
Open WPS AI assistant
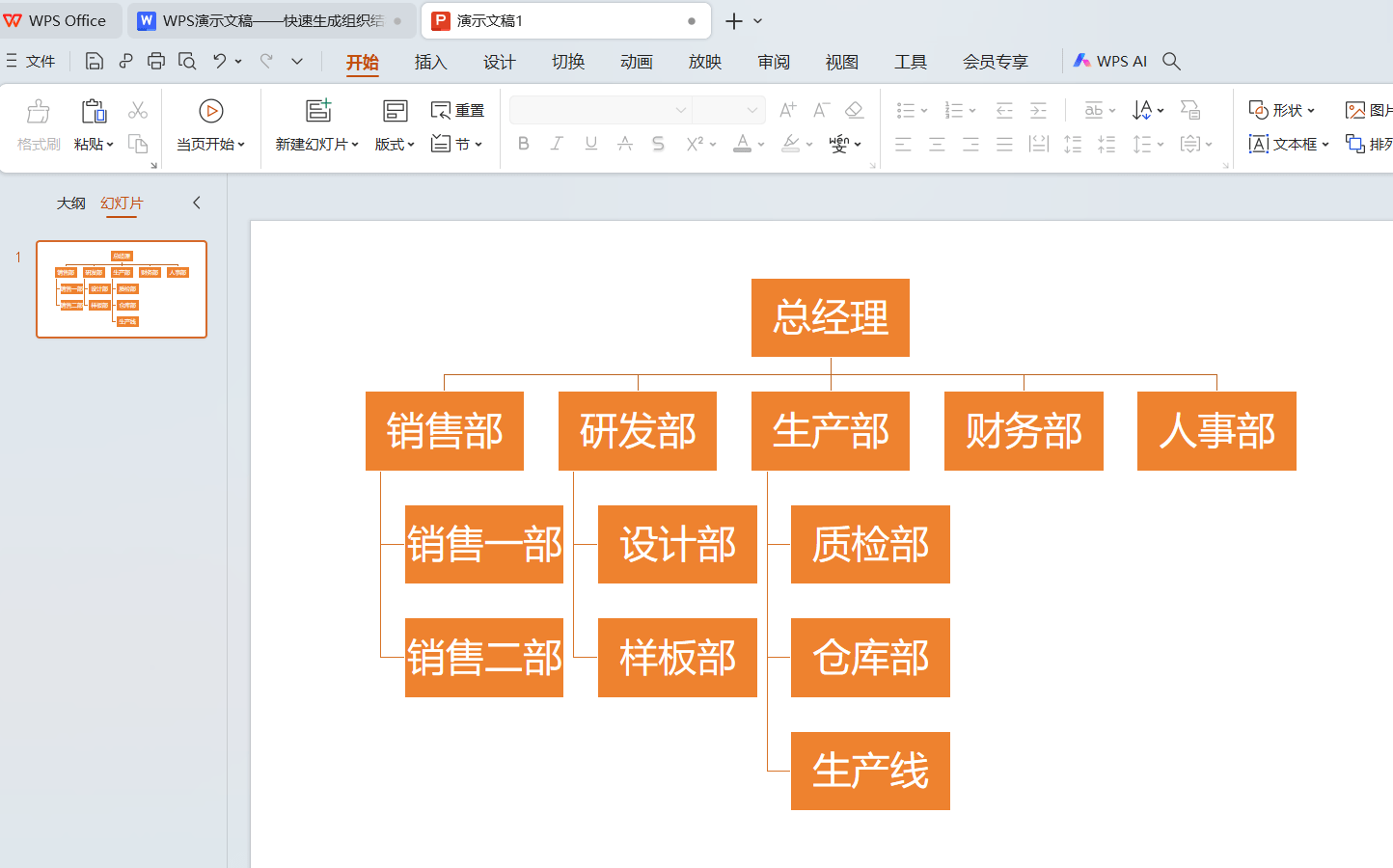(x=1109, y=60)
